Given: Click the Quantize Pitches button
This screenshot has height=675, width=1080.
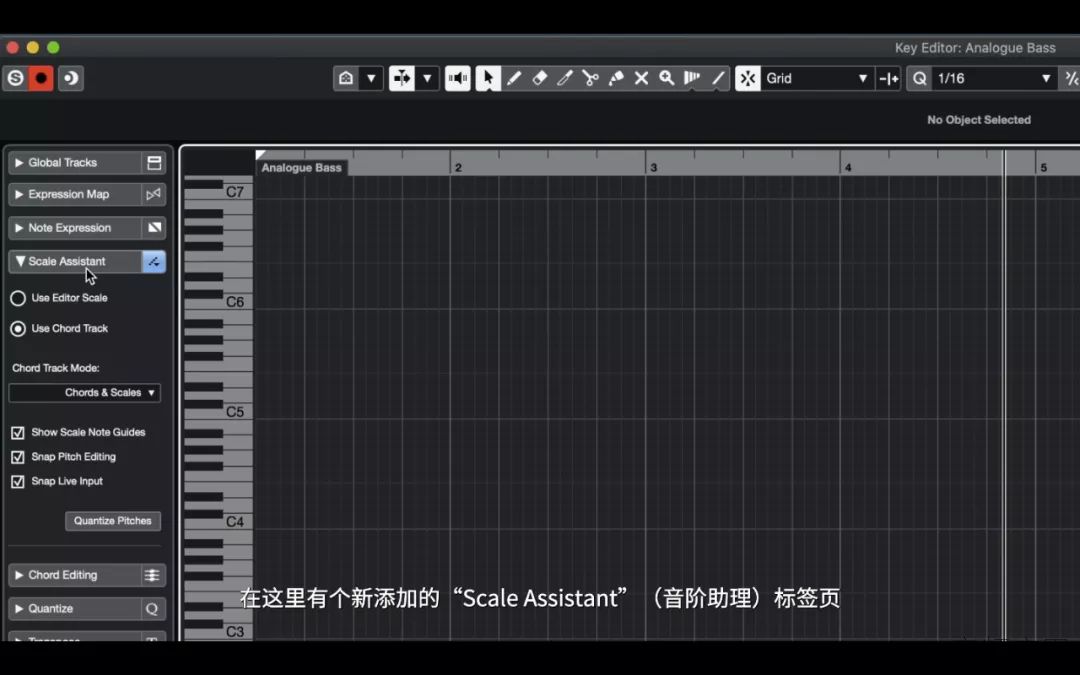Looking at the screenshot, I should (x=113, y=521).
